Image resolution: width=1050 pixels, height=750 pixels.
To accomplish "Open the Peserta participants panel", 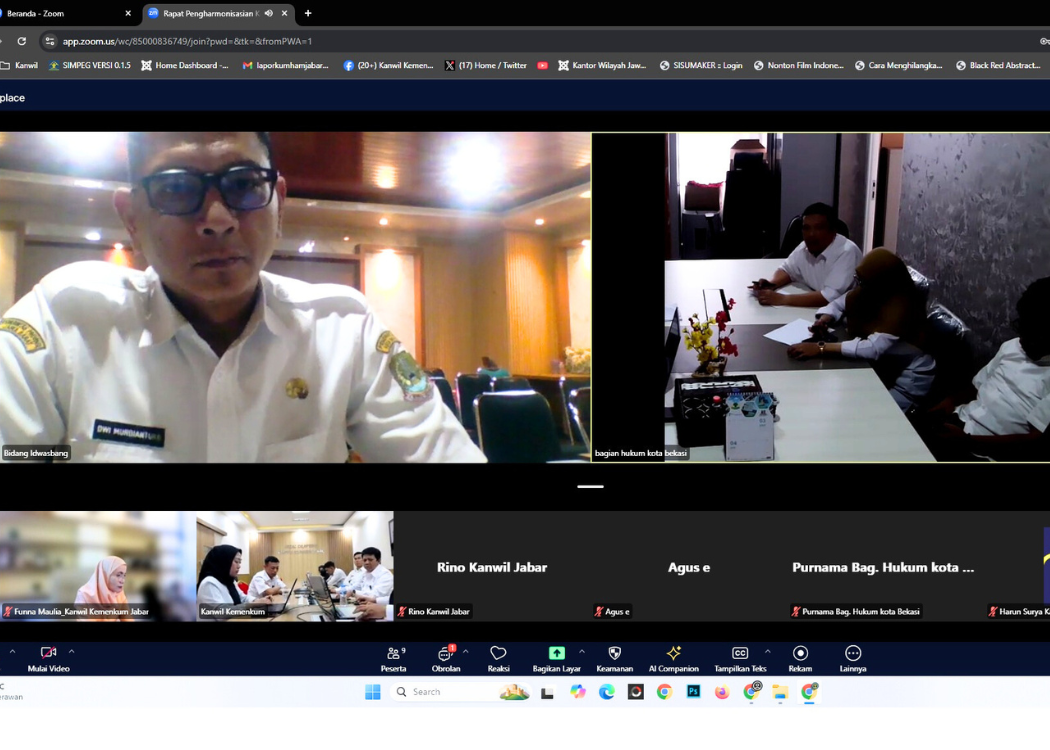I will [x=394, y=658].
